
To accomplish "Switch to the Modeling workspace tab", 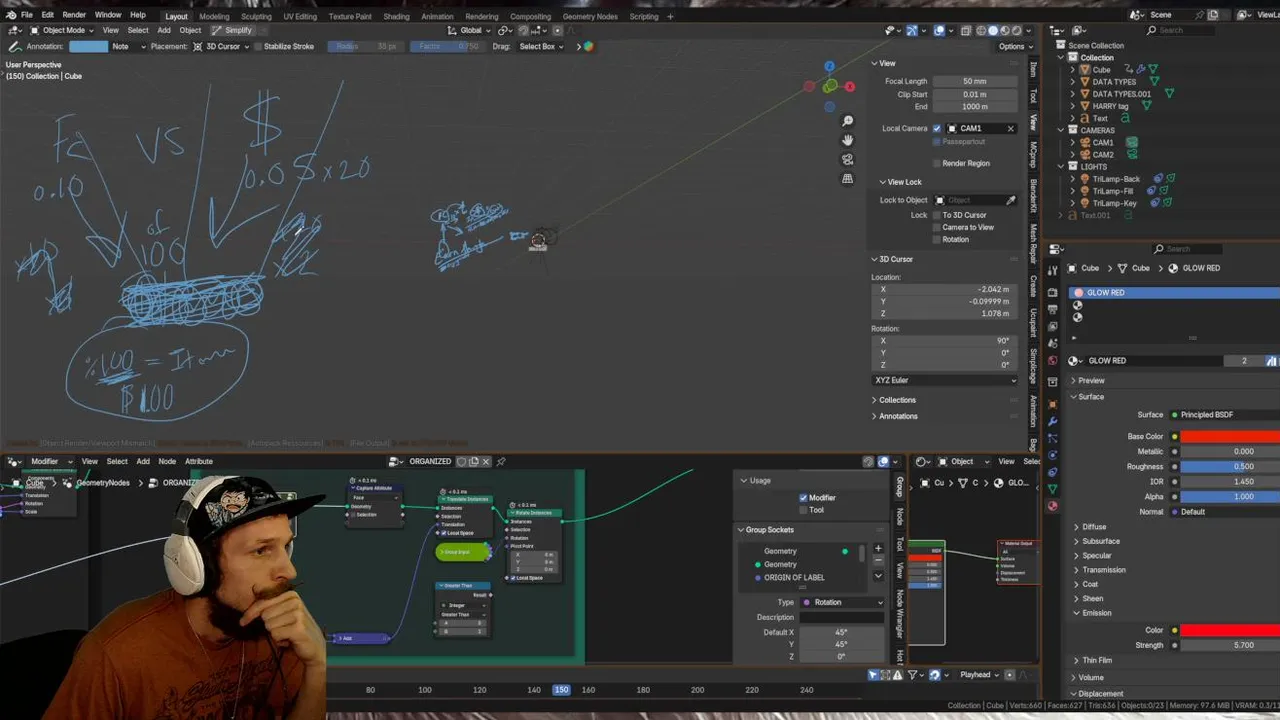I will tap(214, 16).
